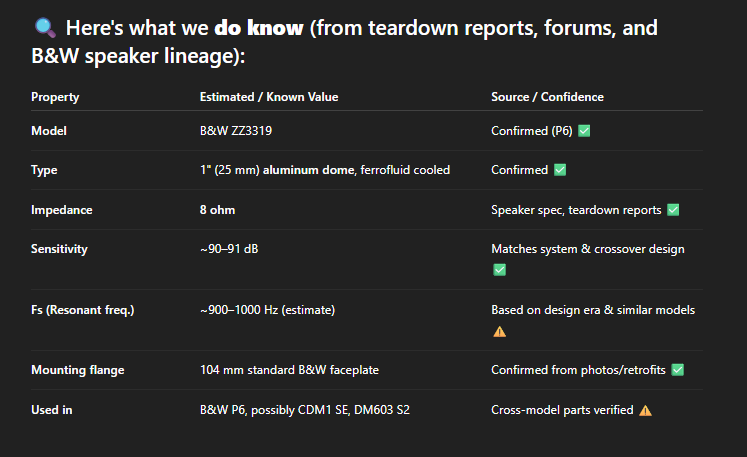Screen dimensions: 747x457
Task: Click green checkmark beside Confirmed (P6)
Action: (x=584, y=131)
